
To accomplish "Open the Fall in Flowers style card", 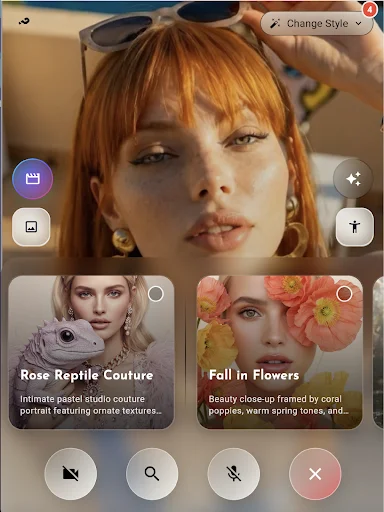I will pos(280,352).
